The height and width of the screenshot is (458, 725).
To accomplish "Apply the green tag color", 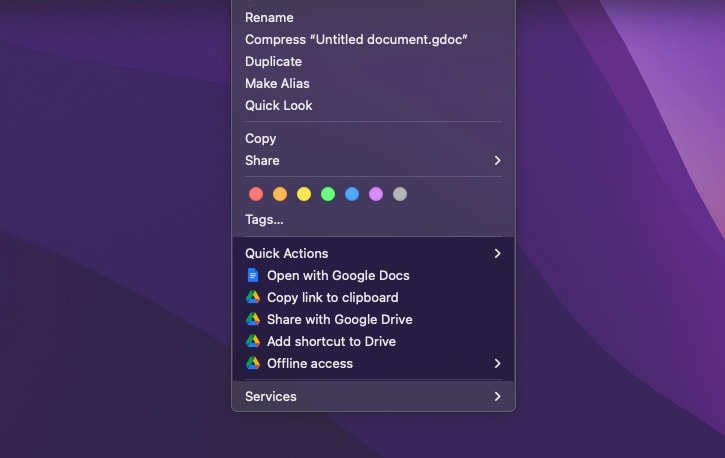I will 328,194.
